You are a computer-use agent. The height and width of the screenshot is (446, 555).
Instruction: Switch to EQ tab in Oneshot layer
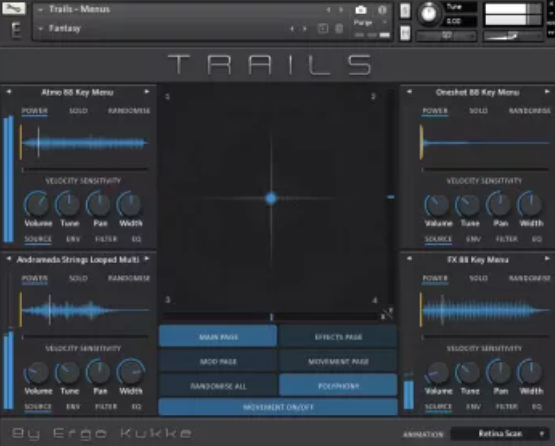[537, 239]
